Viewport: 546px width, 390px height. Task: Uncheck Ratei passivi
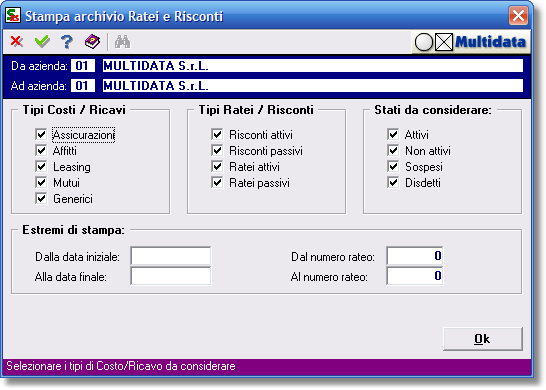point(217,182)
